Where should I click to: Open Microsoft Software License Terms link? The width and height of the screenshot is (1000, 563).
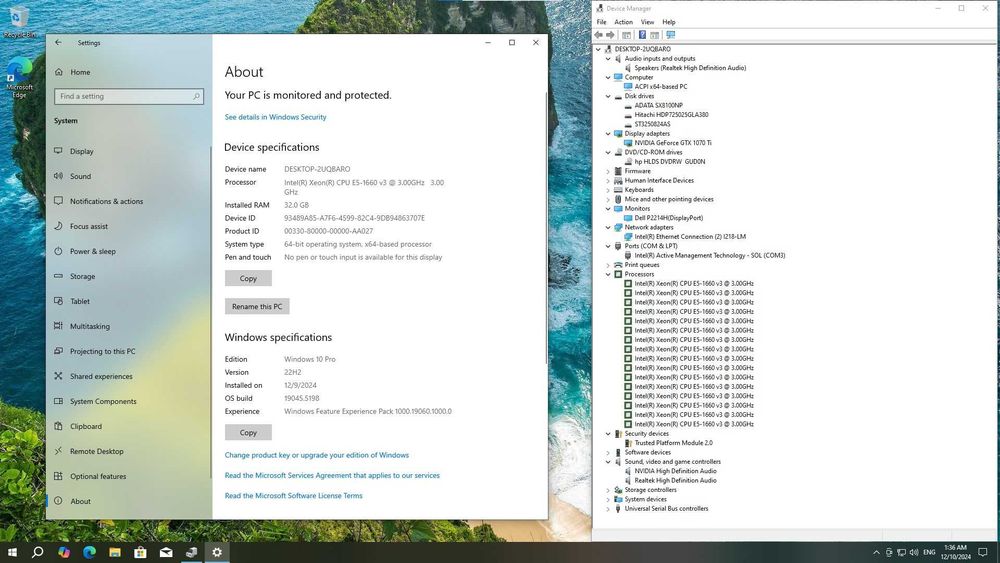click(293, 495)
